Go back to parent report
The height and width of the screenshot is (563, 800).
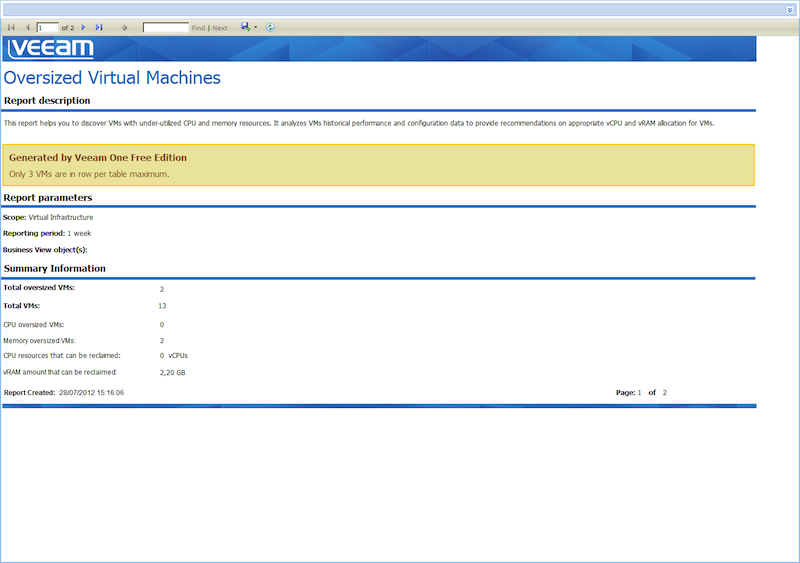click(x=124, y=28)
